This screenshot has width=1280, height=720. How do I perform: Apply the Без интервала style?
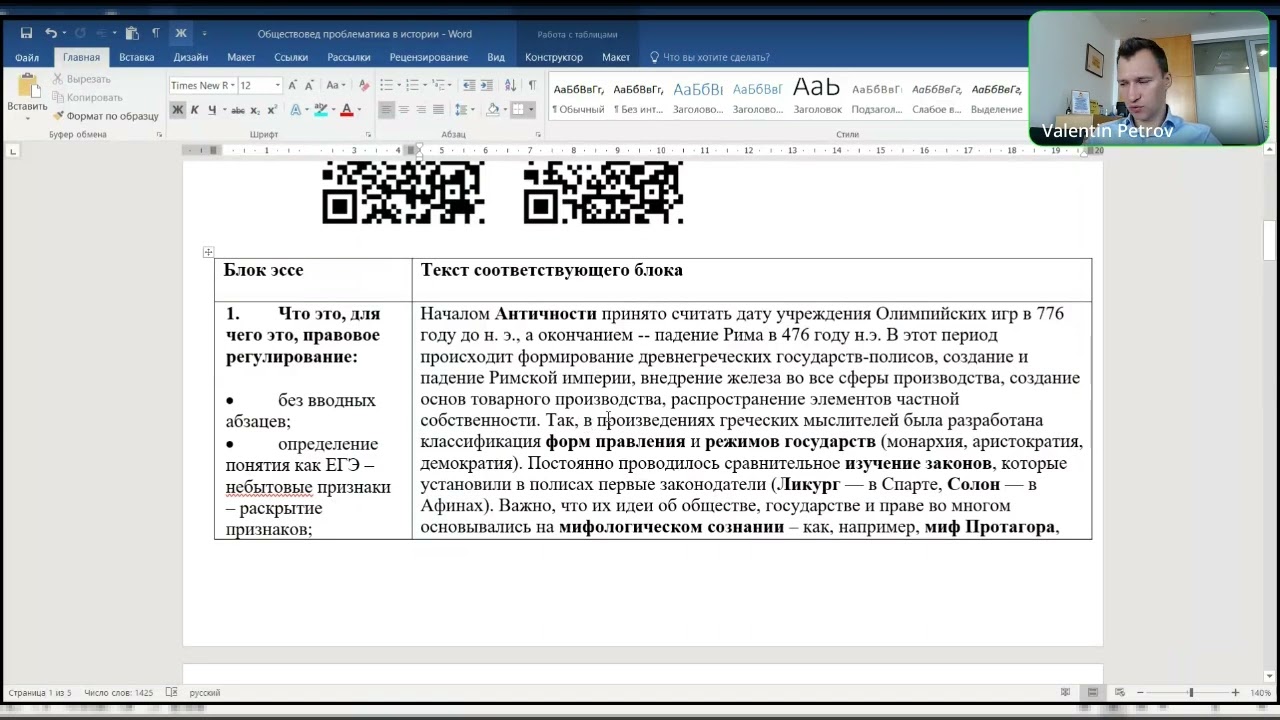[638, 97]
